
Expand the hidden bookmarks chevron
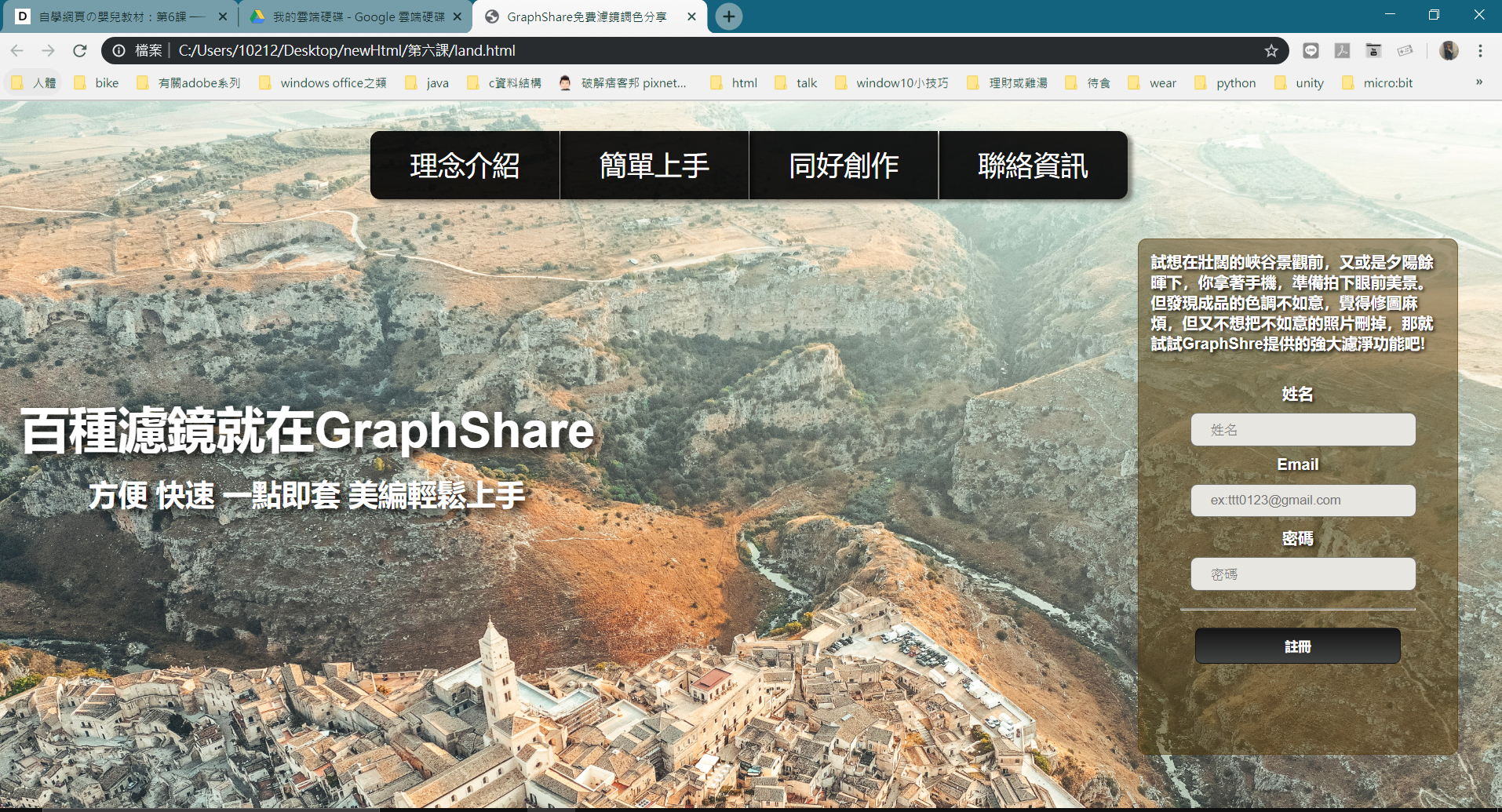pos(1479,82)
